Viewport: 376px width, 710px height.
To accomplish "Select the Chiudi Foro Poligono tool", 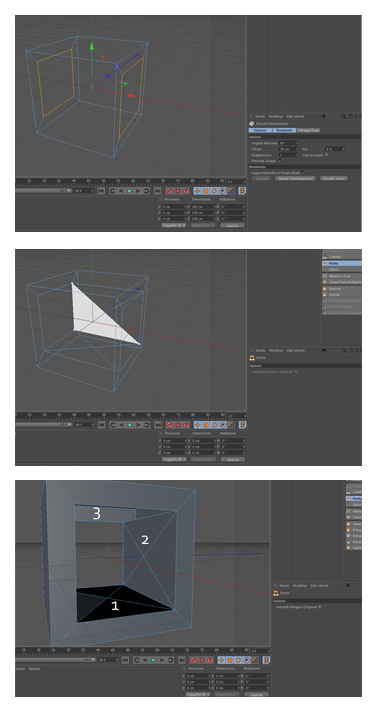I will point(342,282).
